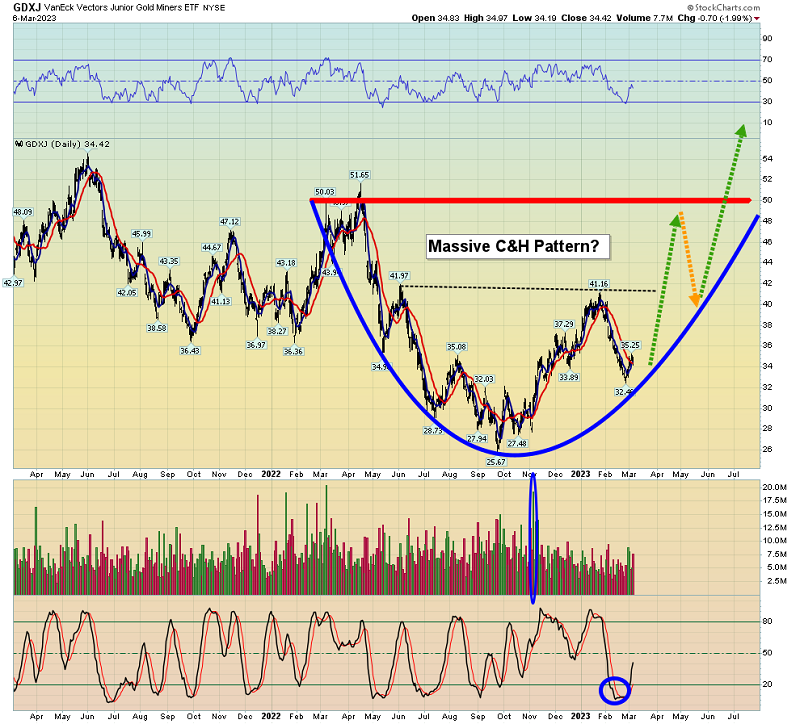Click the Chg -0.70 (-1.99%) value
This screenshot has height=724, width=800.
[714, 18]
